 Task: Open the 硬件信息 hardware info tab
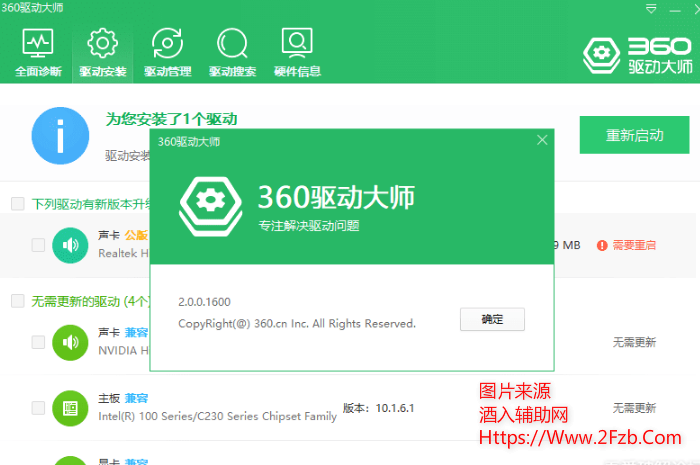pos(297,53)
